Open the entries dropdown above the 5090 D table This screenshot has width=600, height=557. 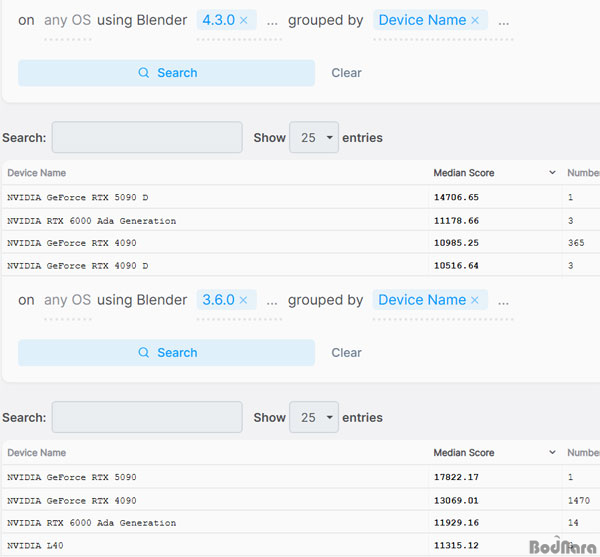(x=314, y=137)
